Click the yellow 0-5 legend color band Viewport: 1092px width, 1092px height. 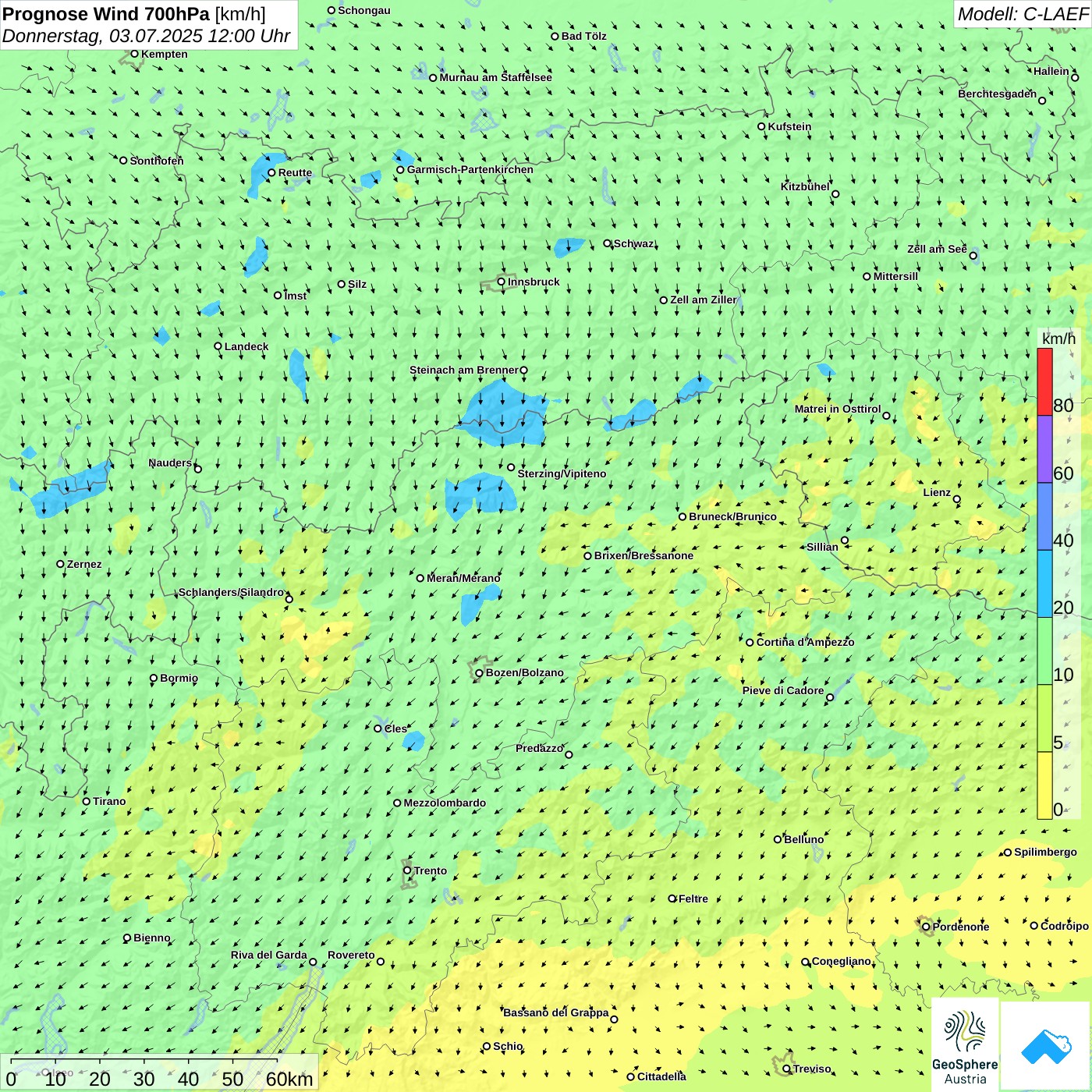(1044, 785)
